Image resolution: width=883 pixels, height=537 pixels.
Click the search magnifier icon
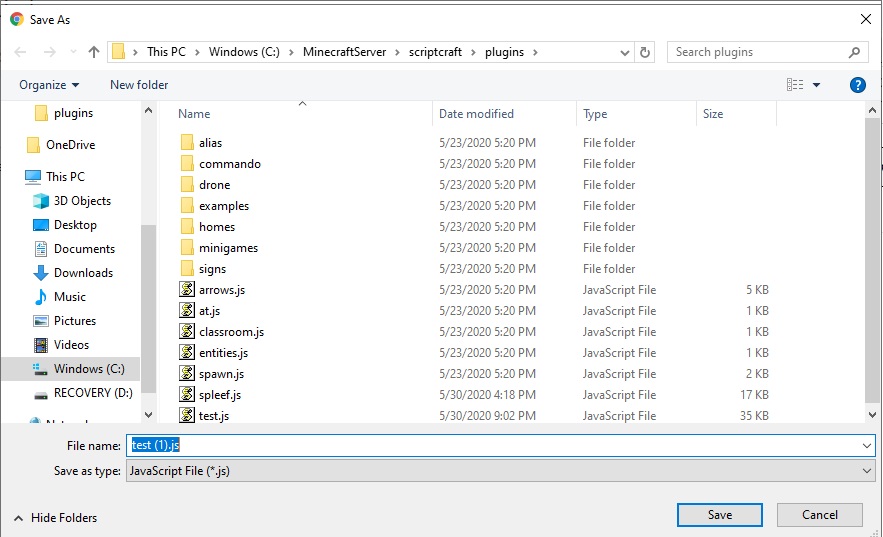[854, 52]
